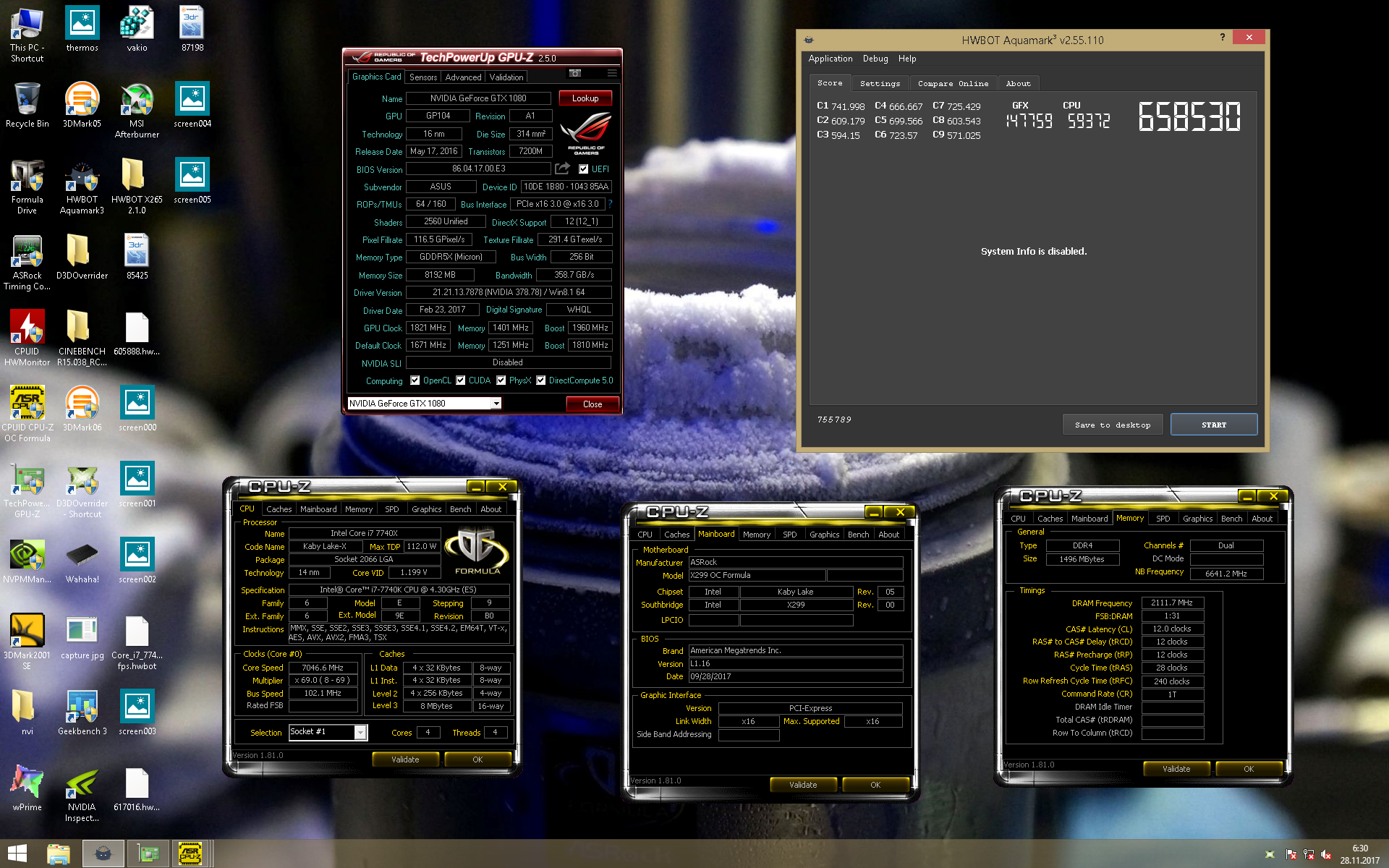Launch 3DMark2001 SE shortcut
This screenshot has height=868, width=1389.
coord(27,642)
